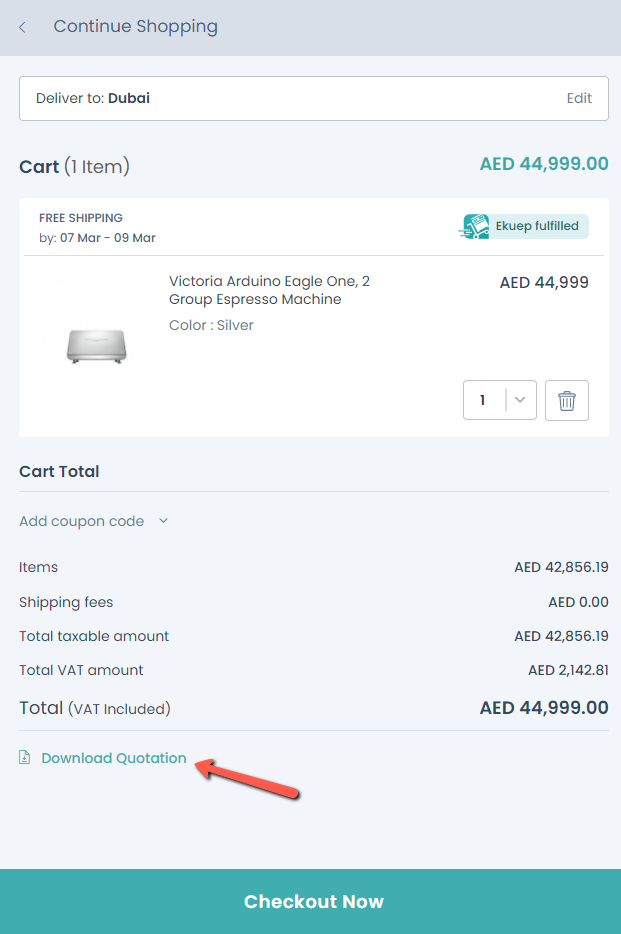Open the quantity dropdown showing 1
This screenshot has height=934, width=621.
point(500,400)
